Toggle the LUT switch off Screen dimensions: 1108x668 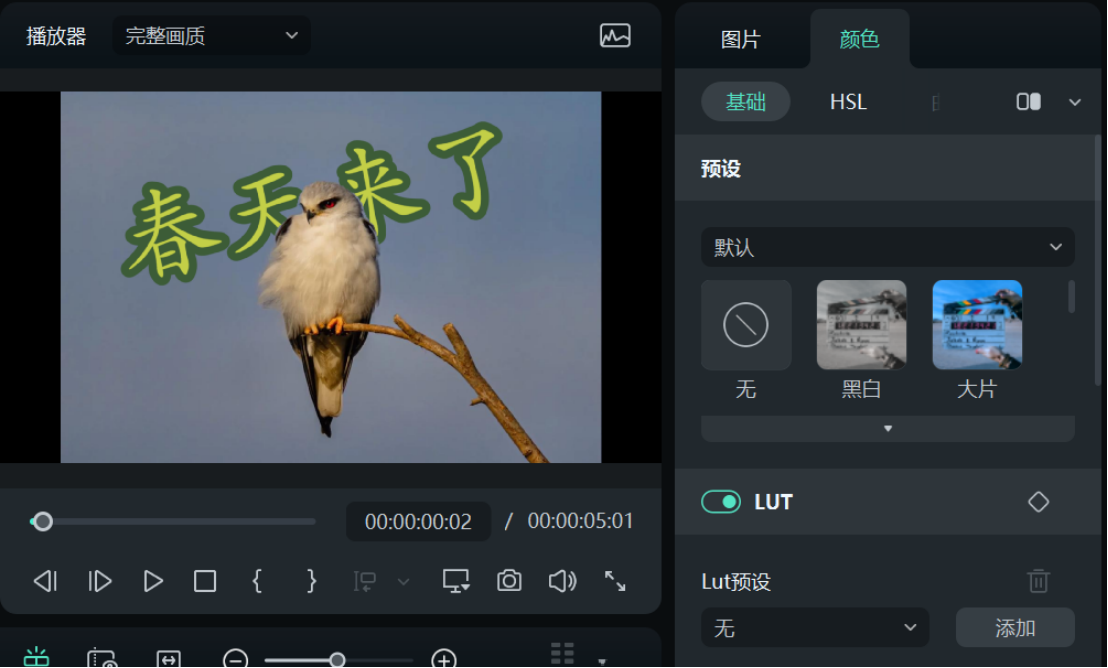[x=721, y=502]
